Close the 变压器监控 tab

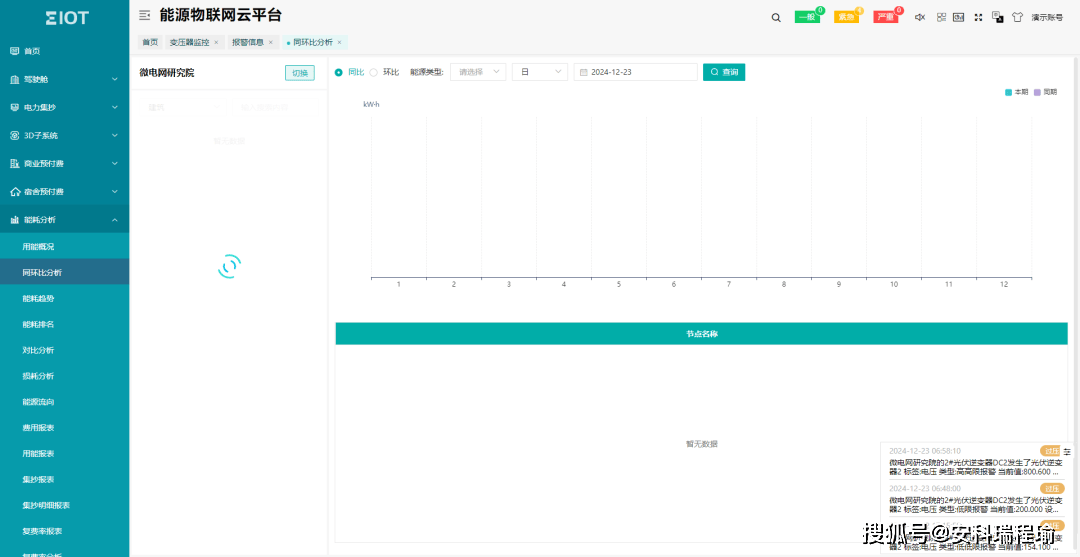coord(216,43)
